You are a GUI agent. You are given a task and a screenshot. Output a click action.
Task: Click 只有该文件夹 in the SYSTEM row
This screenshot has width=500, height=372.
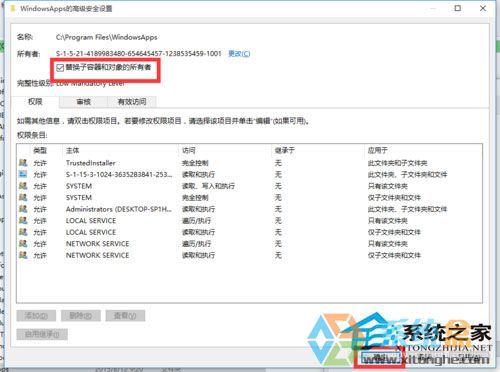pyautogui.click(x=388, y=186)
